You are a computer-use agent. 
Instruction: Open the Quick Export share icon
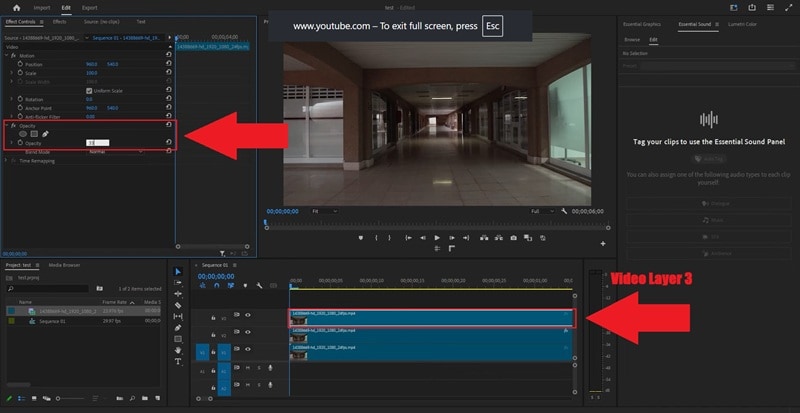point(752,8)
